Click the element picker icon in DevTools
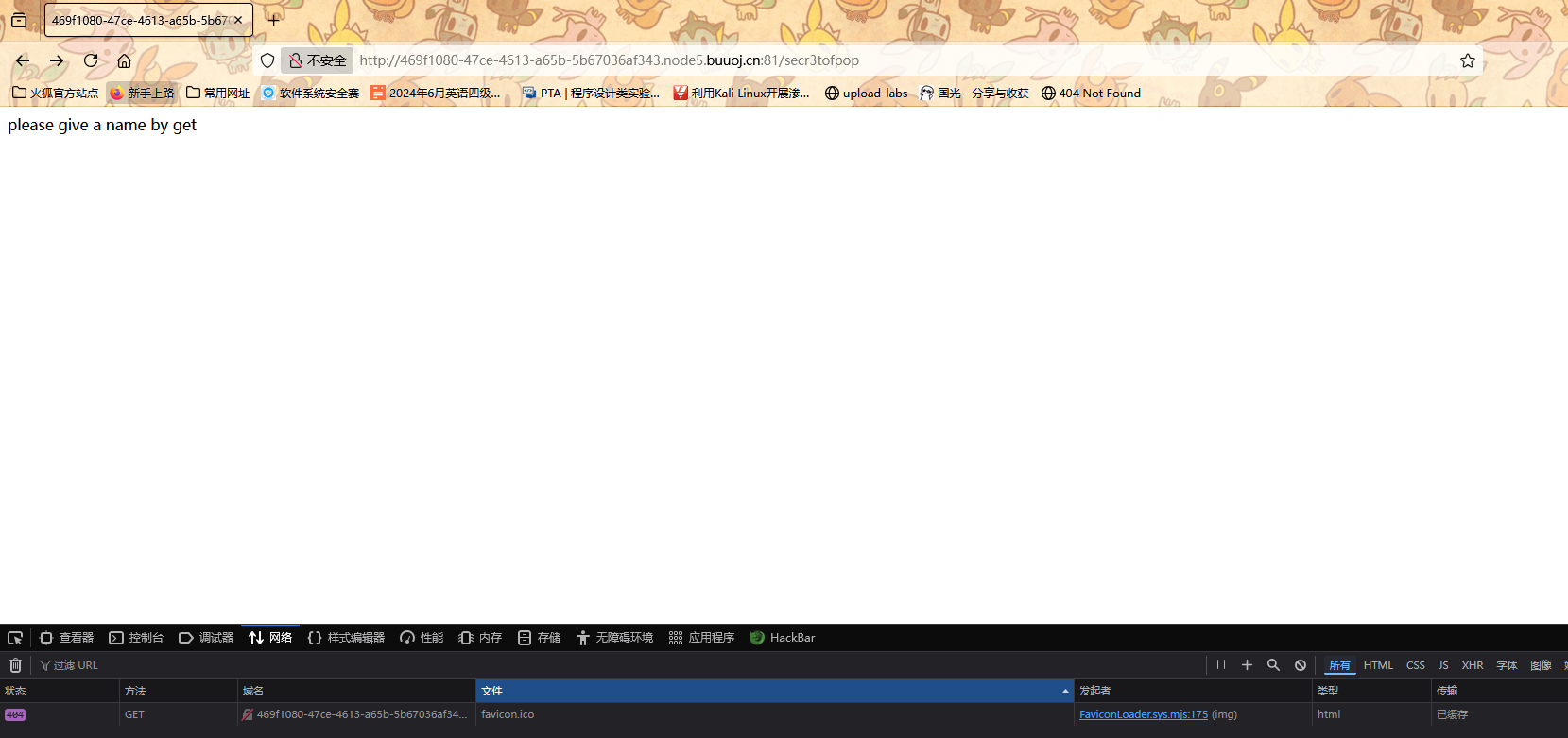Viewport: 1568px width, 738px height. tap(15, 638)
